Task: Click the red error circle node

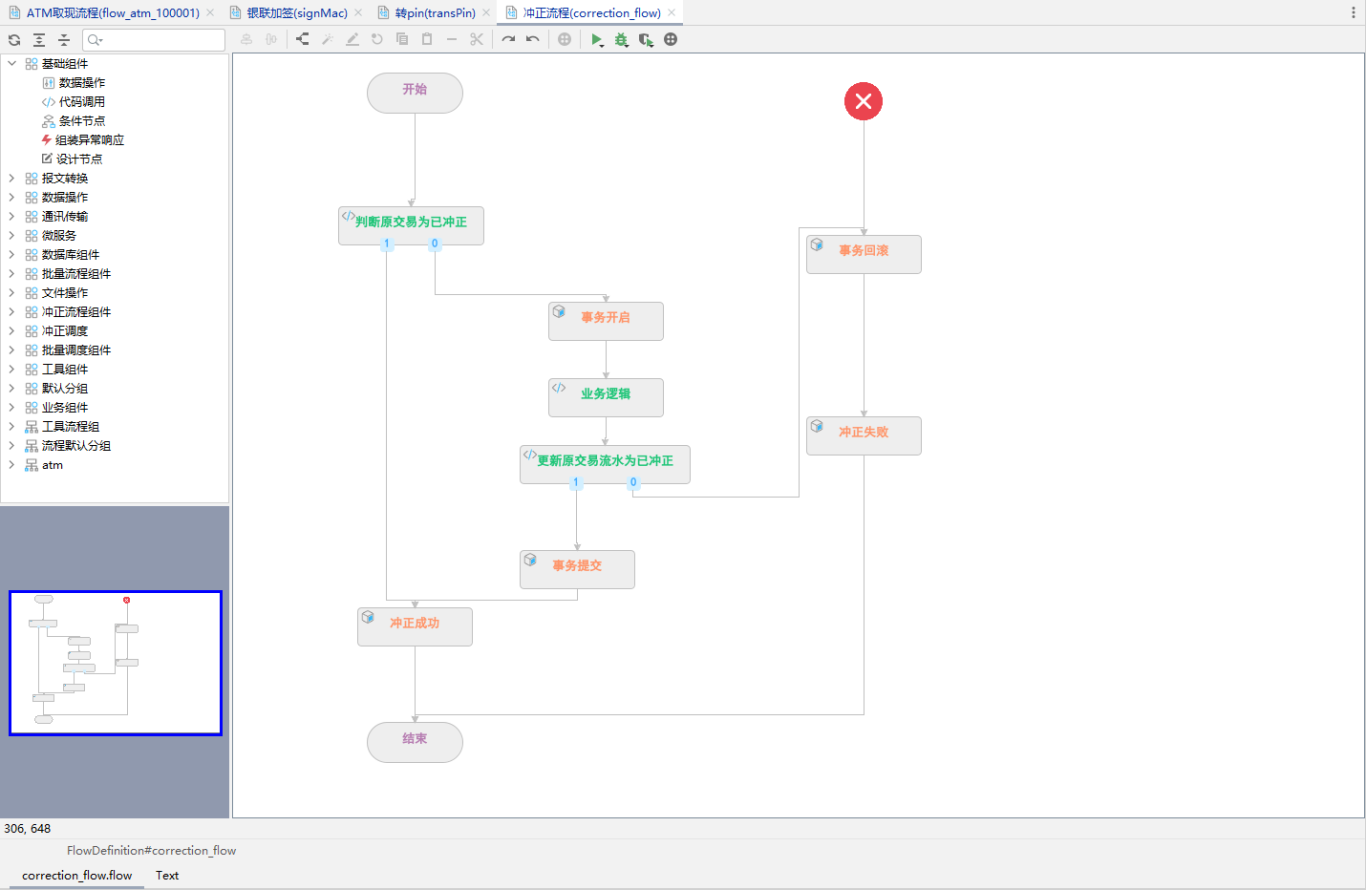Action: pos(863,101)
